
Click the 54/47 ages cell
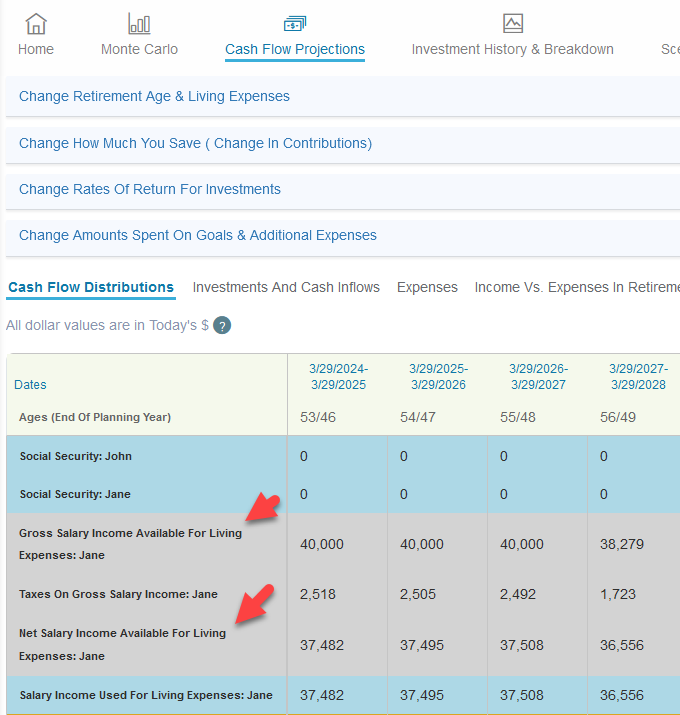pyautogui.click(x=418, y=417)
